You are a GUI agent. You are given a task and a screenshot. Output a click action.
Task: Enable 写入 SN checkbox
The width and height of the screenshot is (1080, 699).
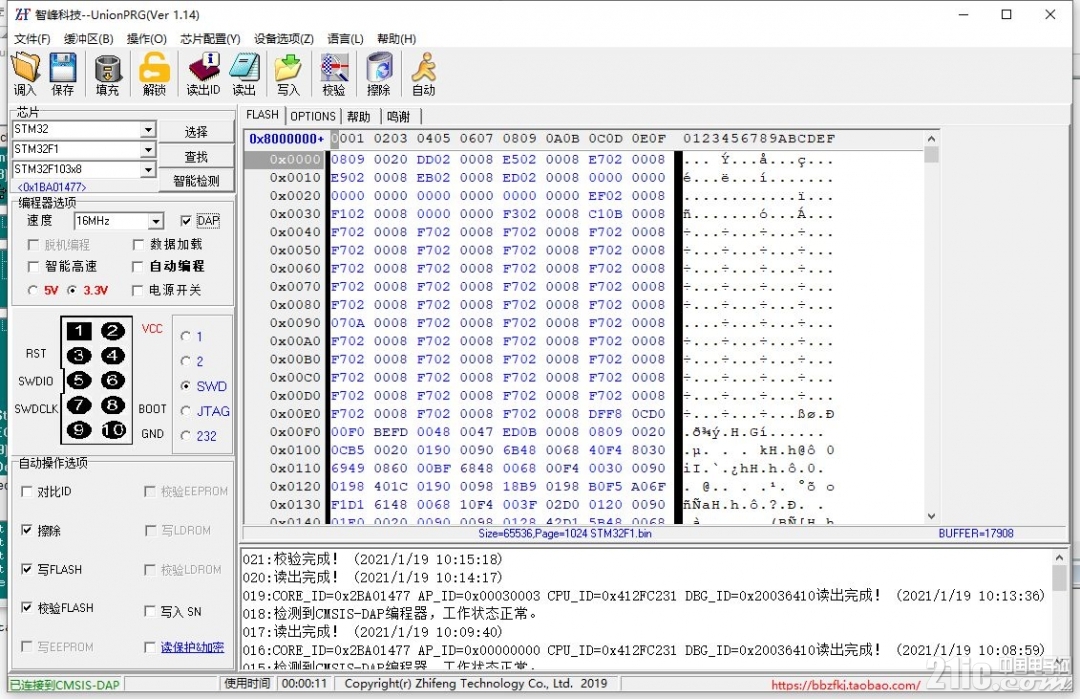[x=149, y=612]
